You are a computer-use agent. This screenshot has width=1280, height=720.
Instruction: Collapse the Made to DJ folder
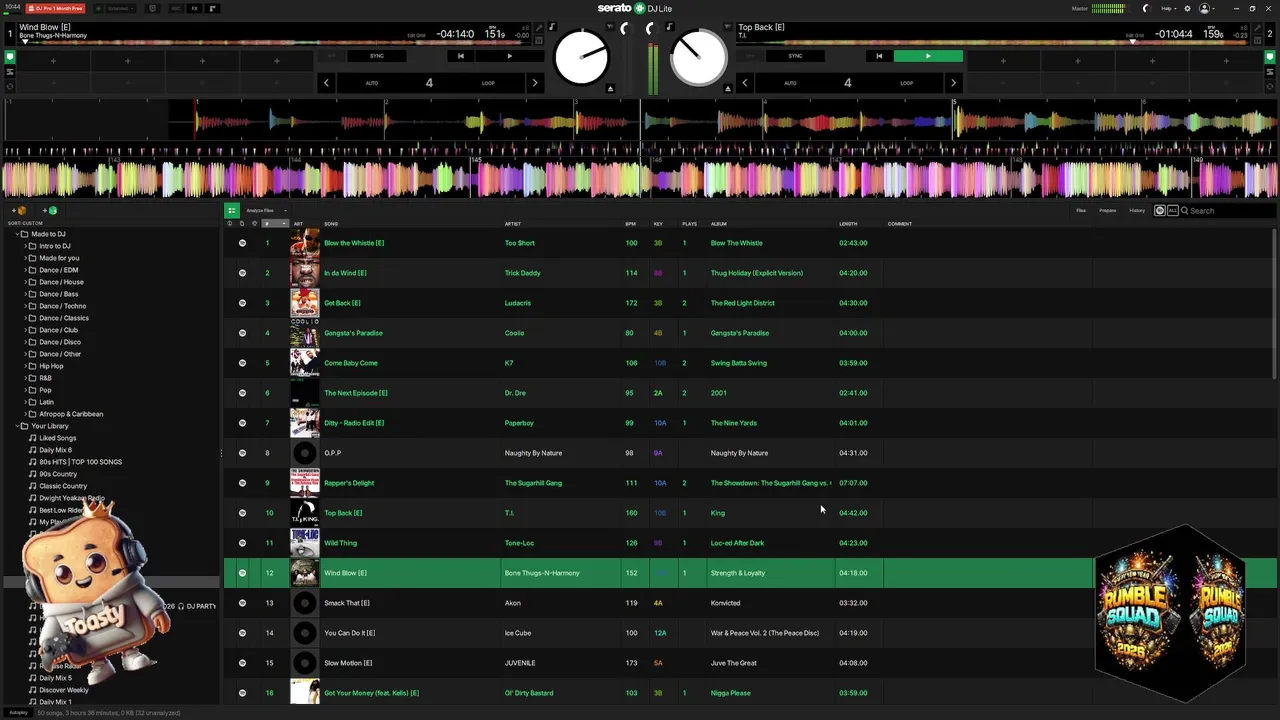tap(17, 234)
